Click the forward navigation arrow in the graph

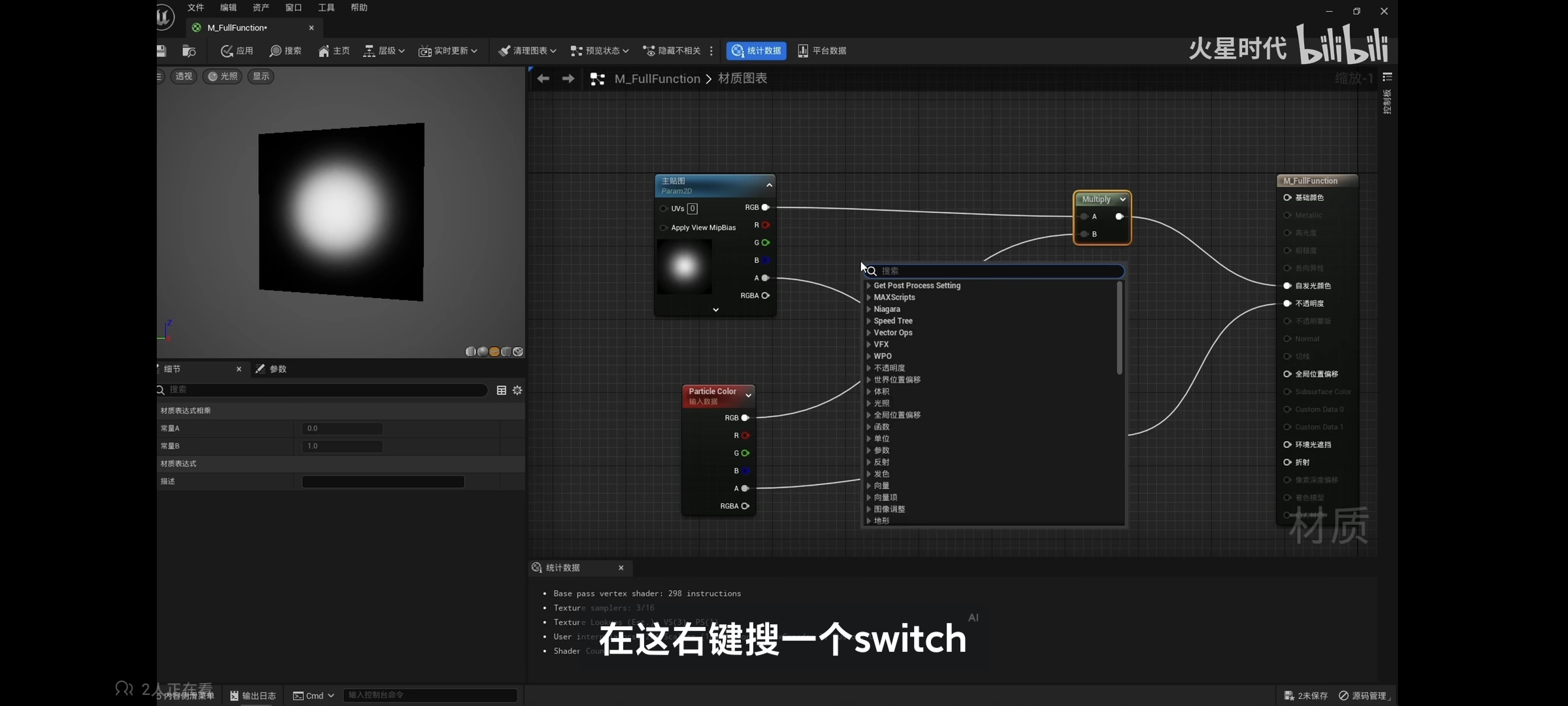click(568, 78)
